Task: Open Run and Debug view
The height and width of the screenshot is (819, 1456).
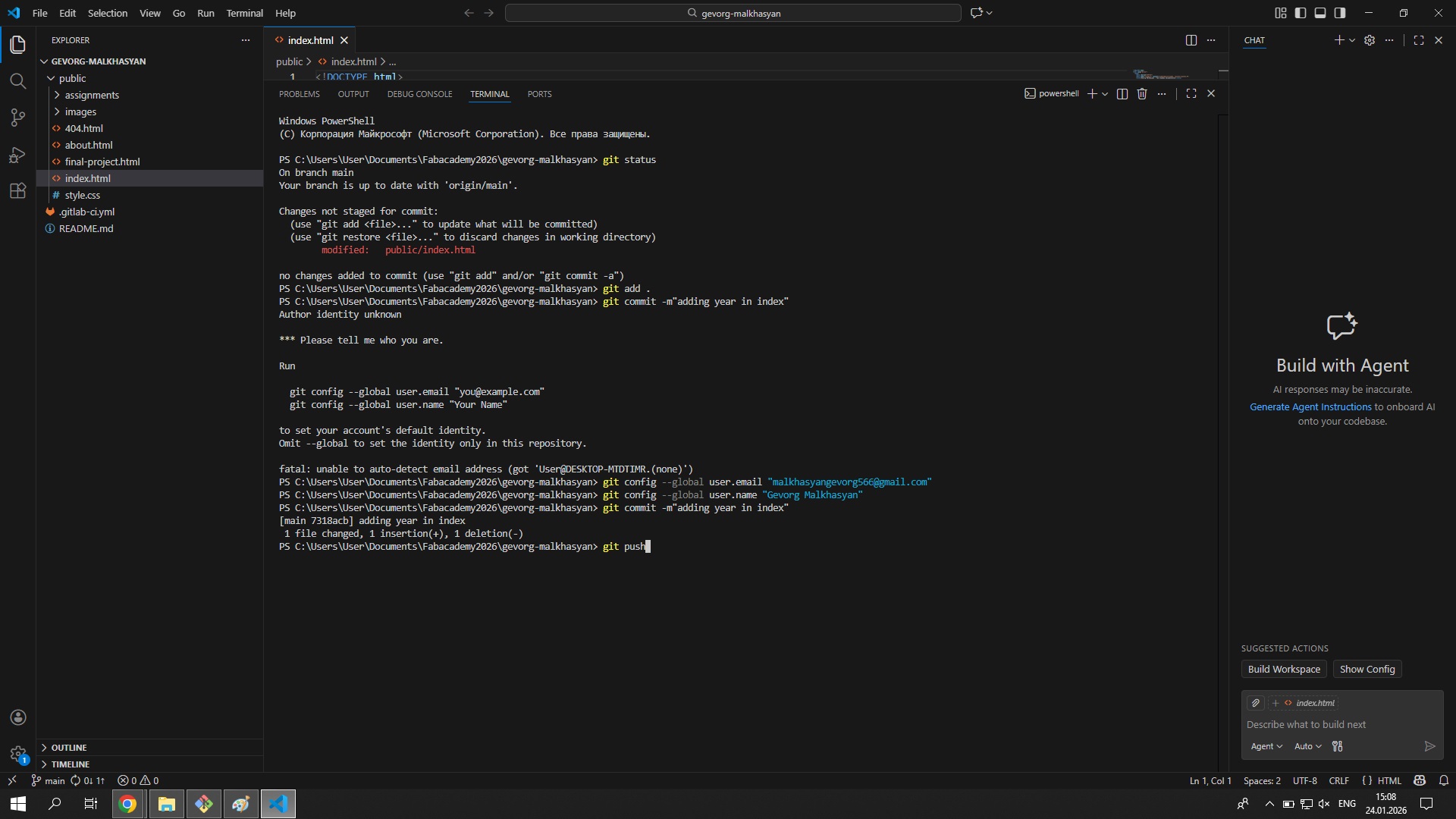Action: [17, 155]
